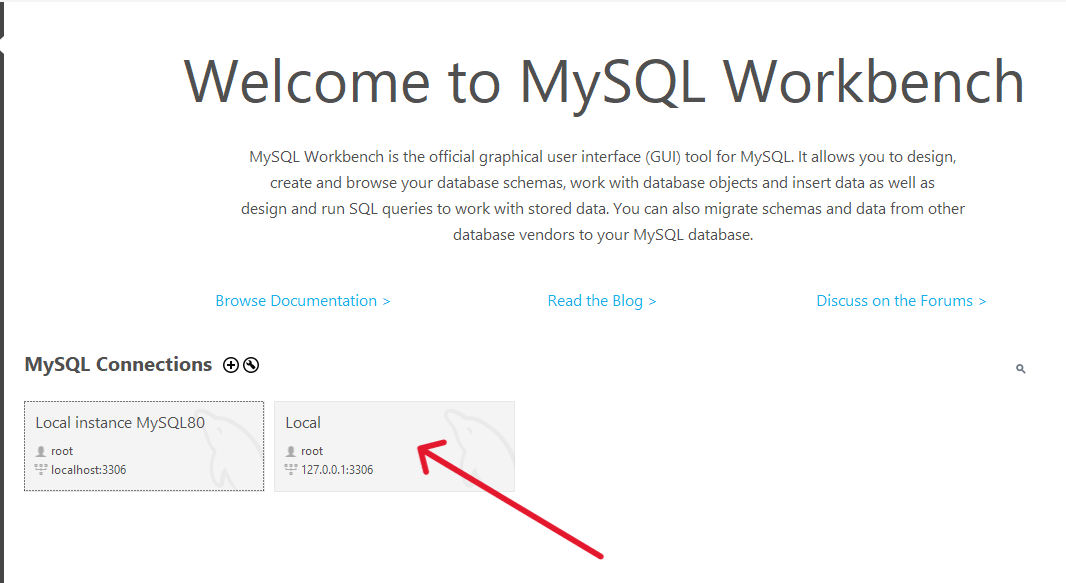Click the network icon beside 127.0.0.1:3306
This screenshot has height=583, width=1066.
coord(291,470)
